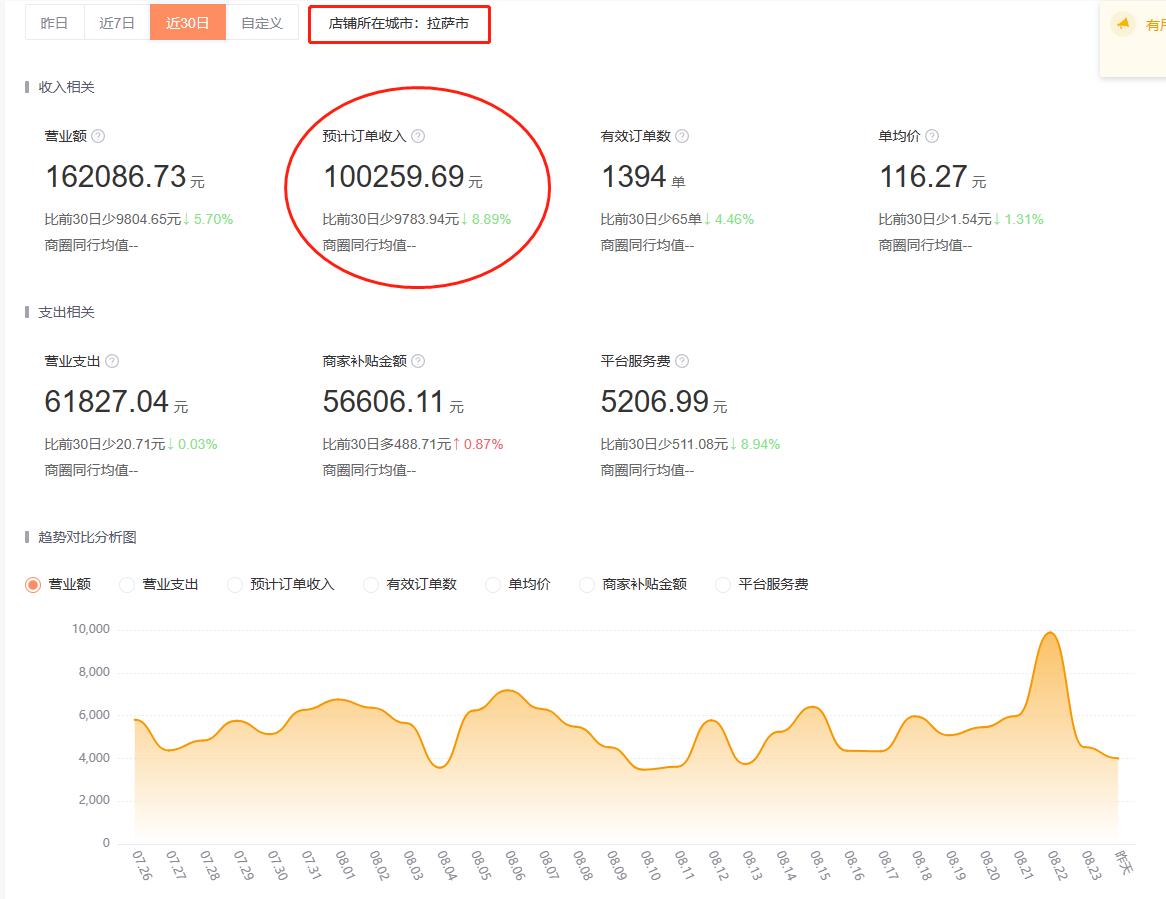
Task: Open the 有效订单数 help tooltip icon
Action: (x=682, y=136)
